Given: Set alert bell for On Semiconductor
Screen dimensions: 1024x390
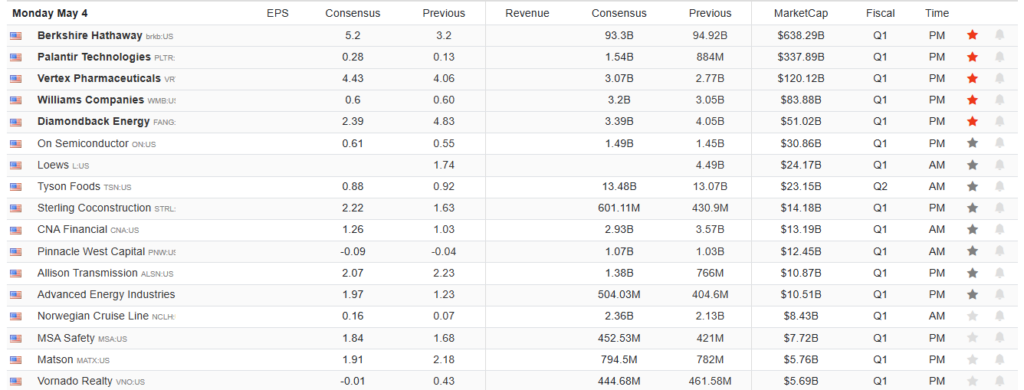Looking at the screenshot, I should click(999, 143).
